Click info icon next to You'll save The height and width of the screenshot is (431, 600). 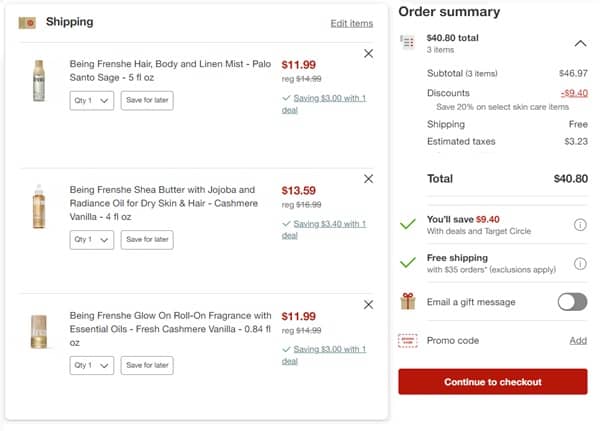580,224
